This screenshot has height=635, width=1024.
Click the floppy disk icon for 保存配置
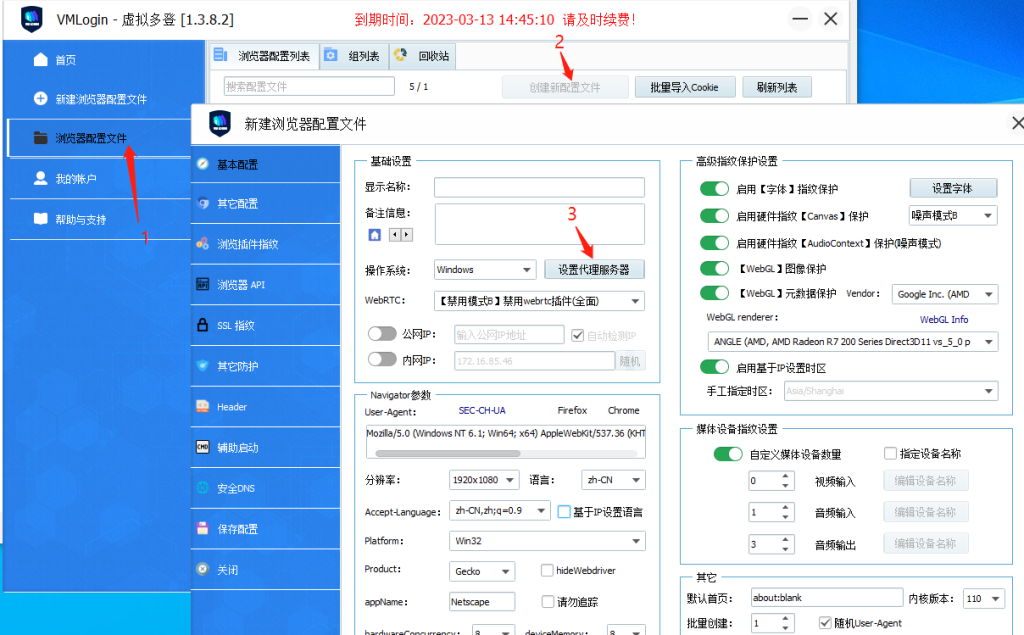click(202, 529)
